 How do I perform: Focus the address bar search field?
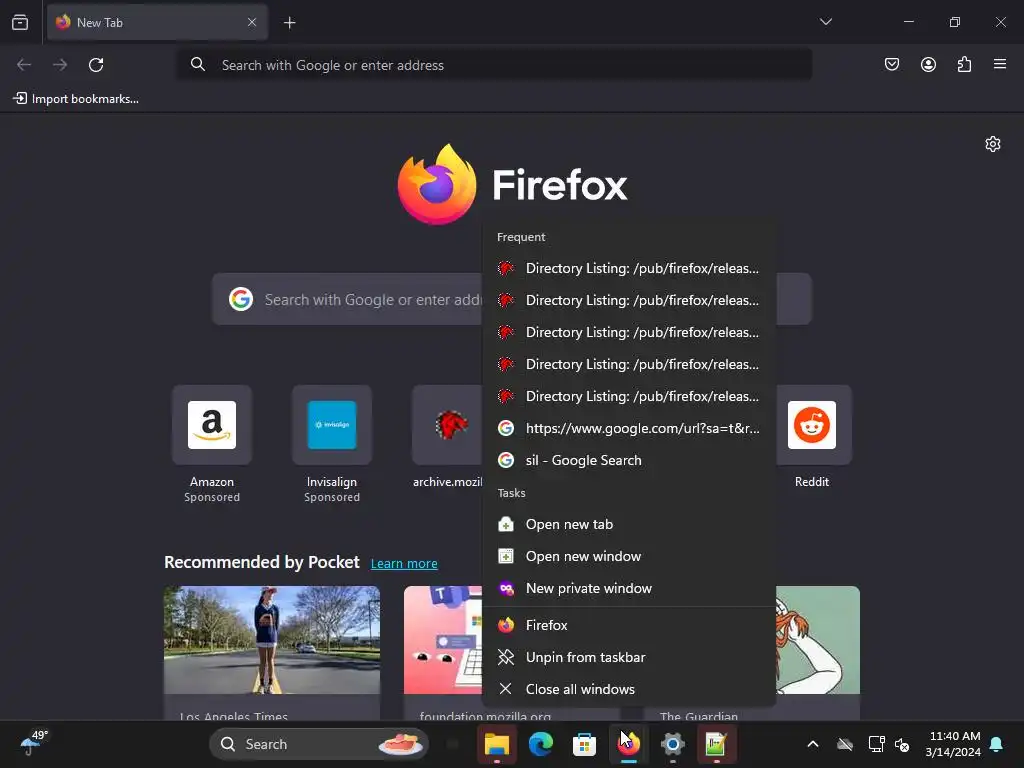(x=494, y=65)
